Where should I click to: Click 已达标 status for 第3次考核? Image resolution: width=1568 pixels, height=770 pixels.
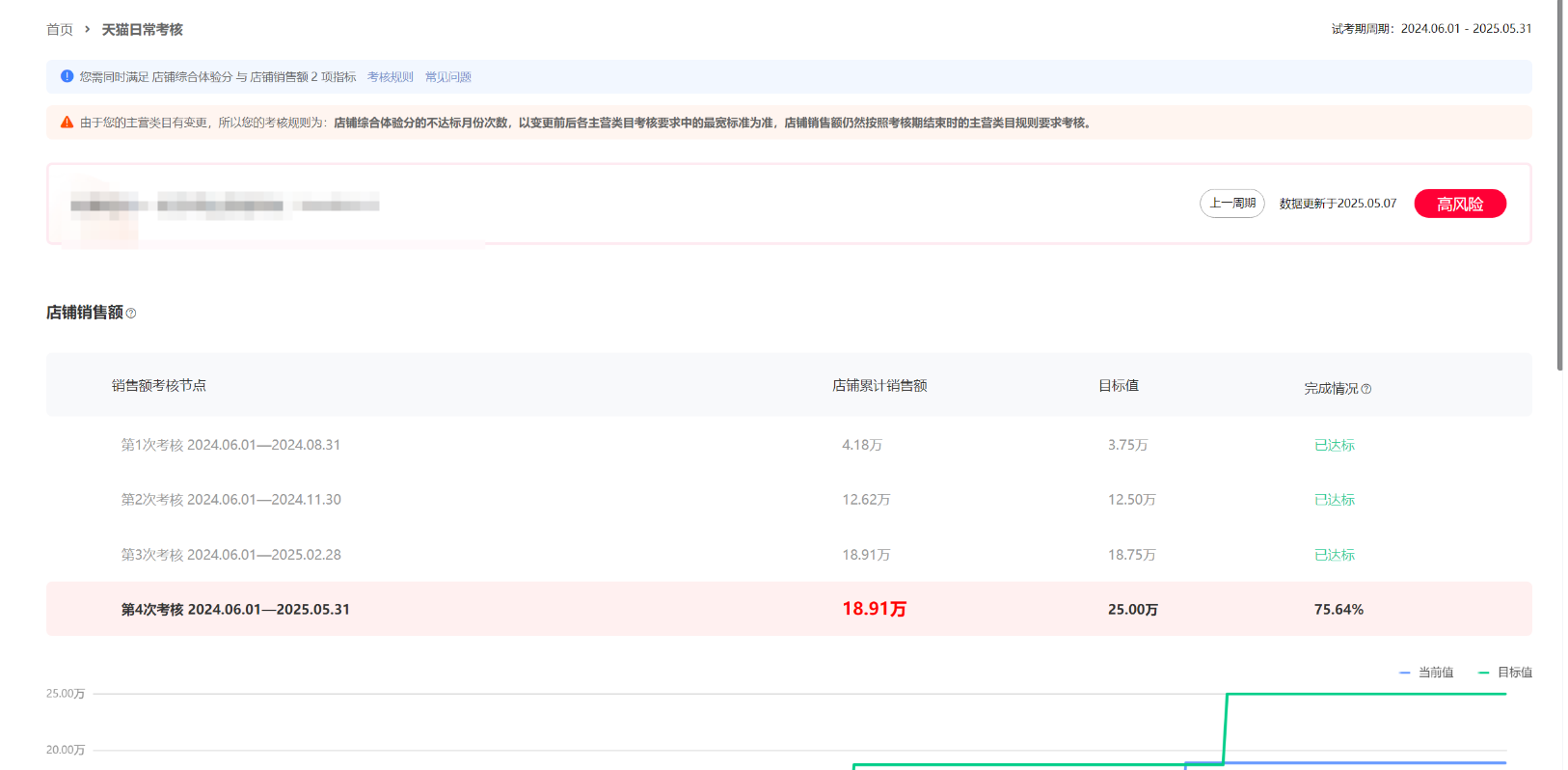[x=1334, y=555]
